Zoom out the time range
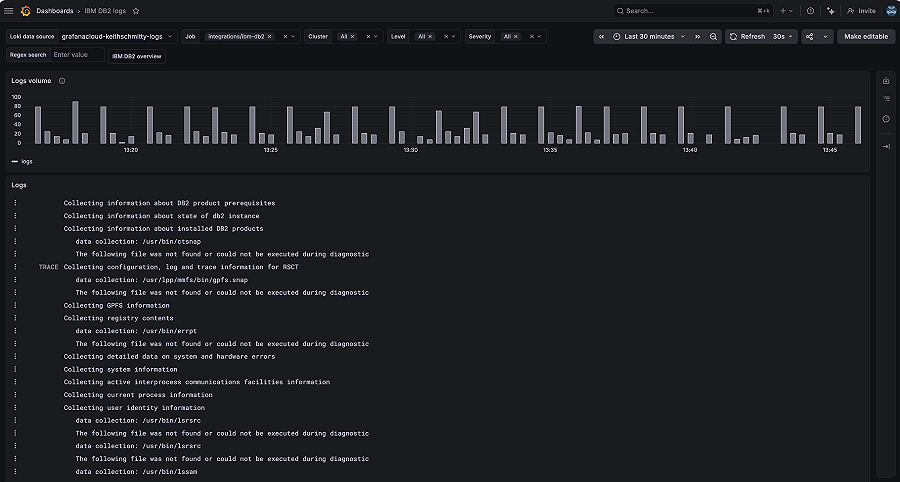Screen dimensions: 900x482 point(713,37)
